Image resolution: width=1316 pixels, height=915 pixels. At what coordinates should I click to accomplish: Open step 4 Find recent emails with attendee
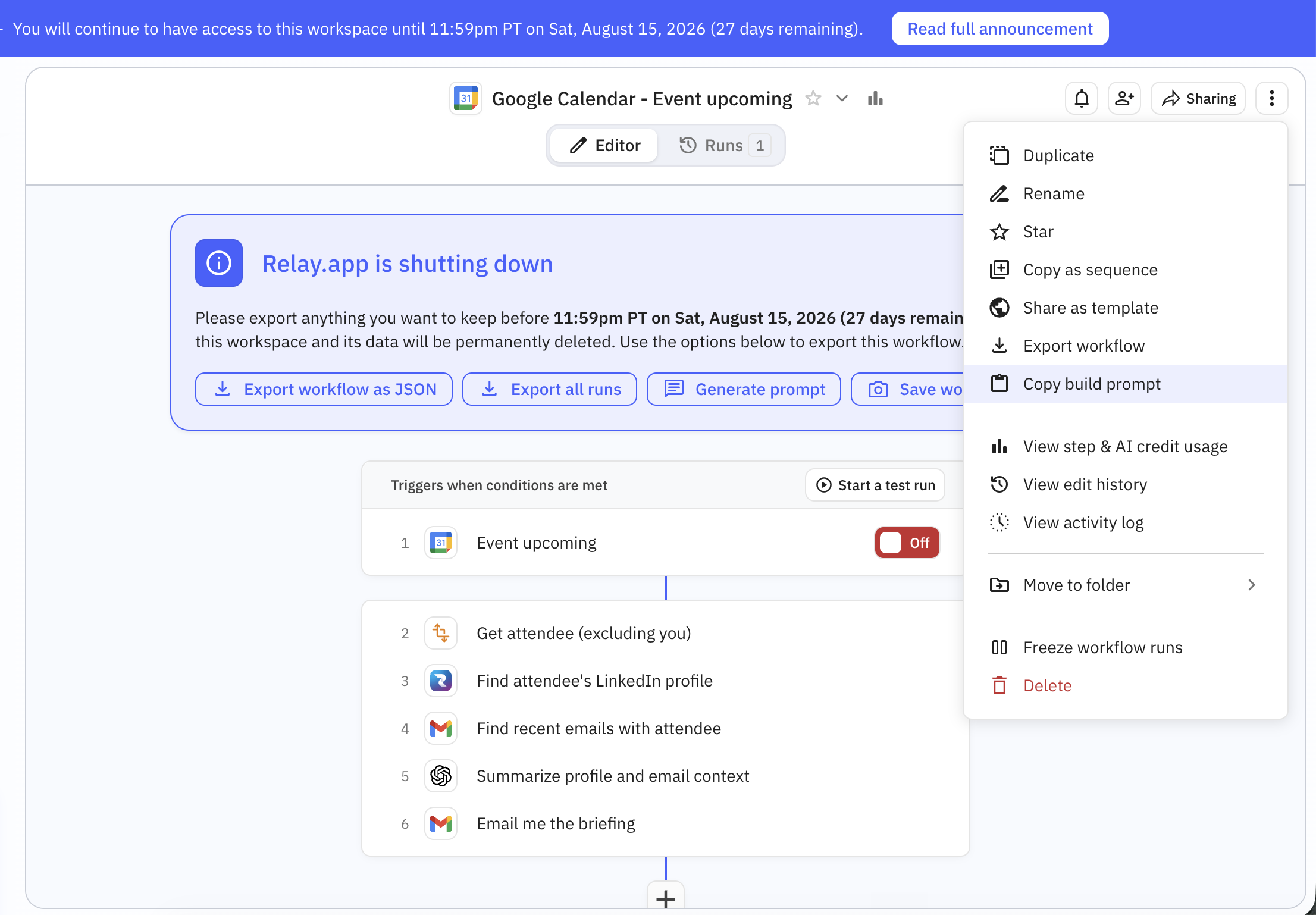665,728
